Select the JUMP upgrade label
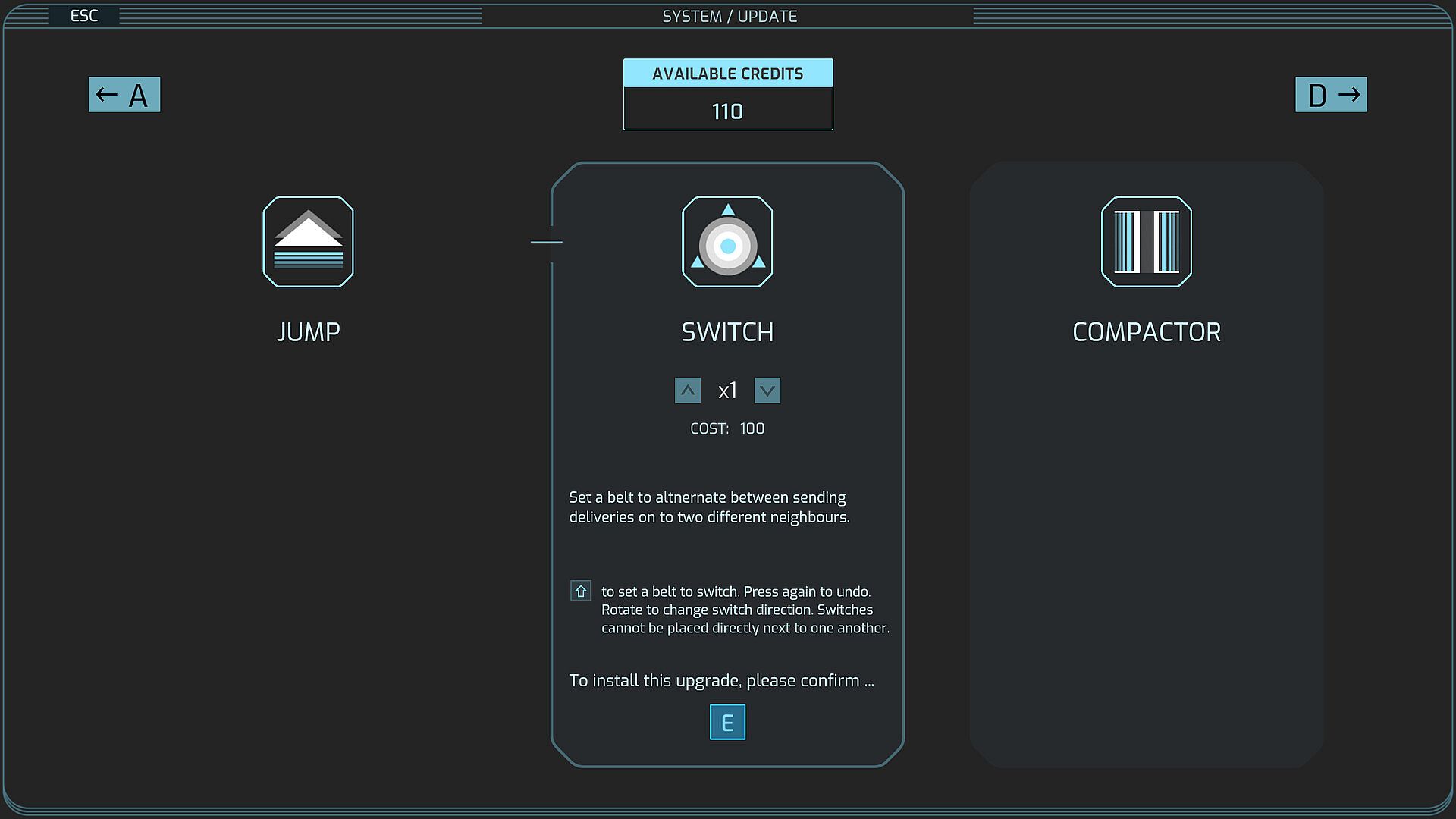 tap(308, 332)
